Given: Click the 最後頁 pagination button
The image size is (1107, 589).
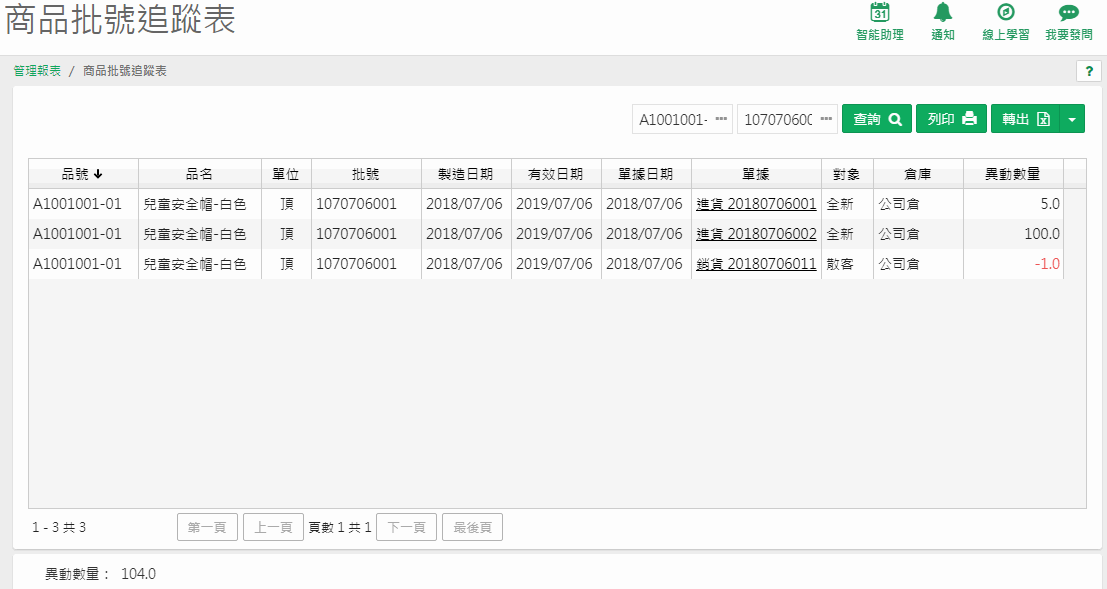Looking at the screenshot, I should 472,528.
